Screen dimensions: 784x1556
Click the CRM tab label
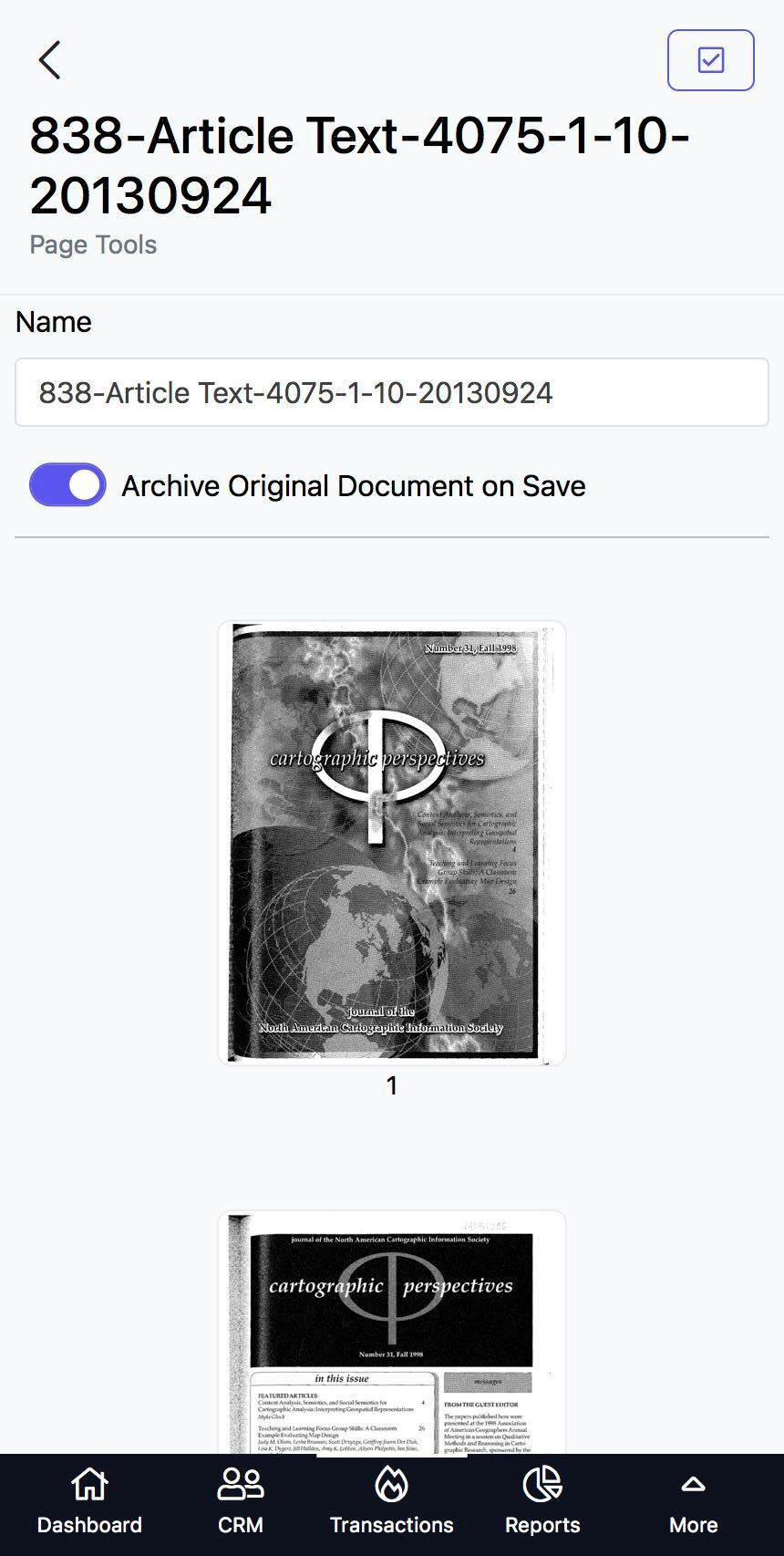point(241,1525)
